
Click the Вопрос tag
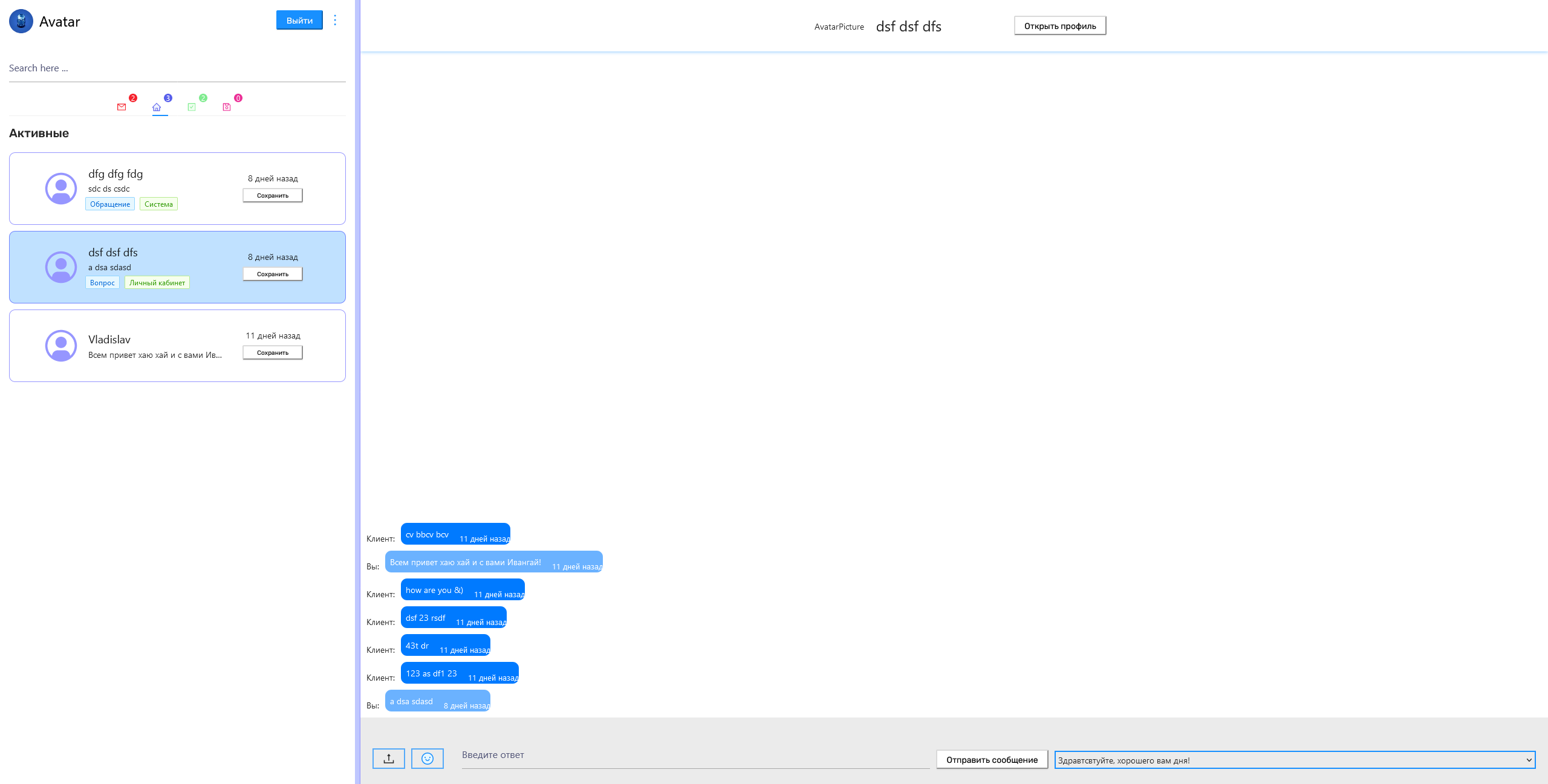click(102, 283)
